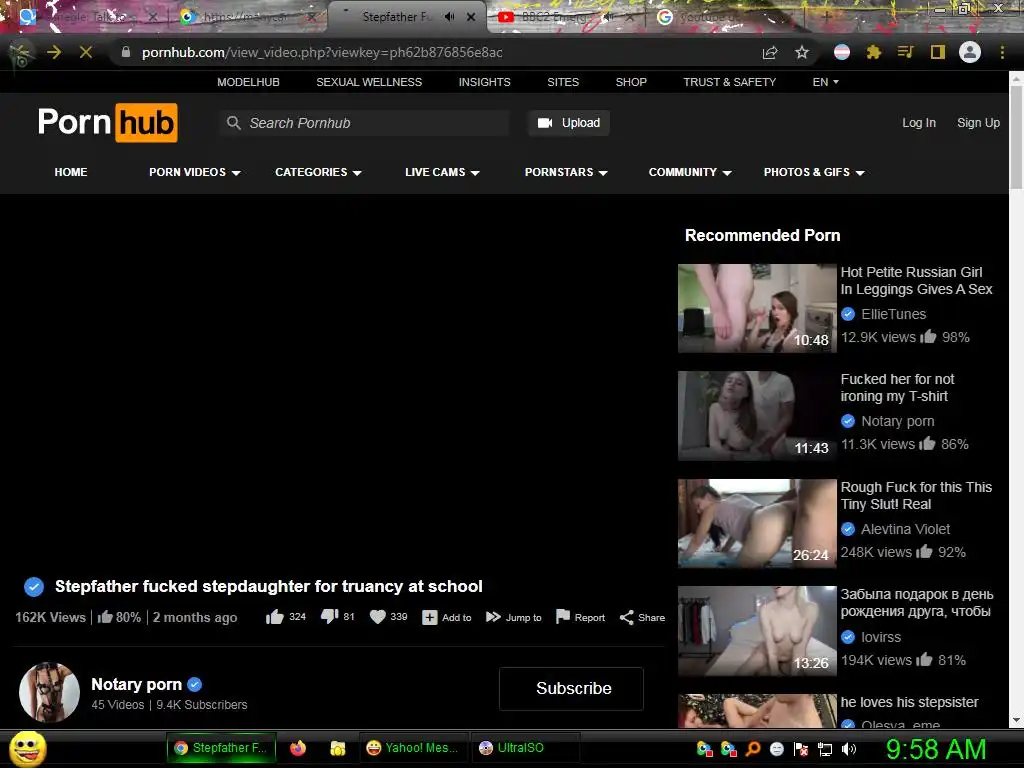Click the search magnifier icon
This screenshot has width=1024, height=768.
(x=234, y=123)
